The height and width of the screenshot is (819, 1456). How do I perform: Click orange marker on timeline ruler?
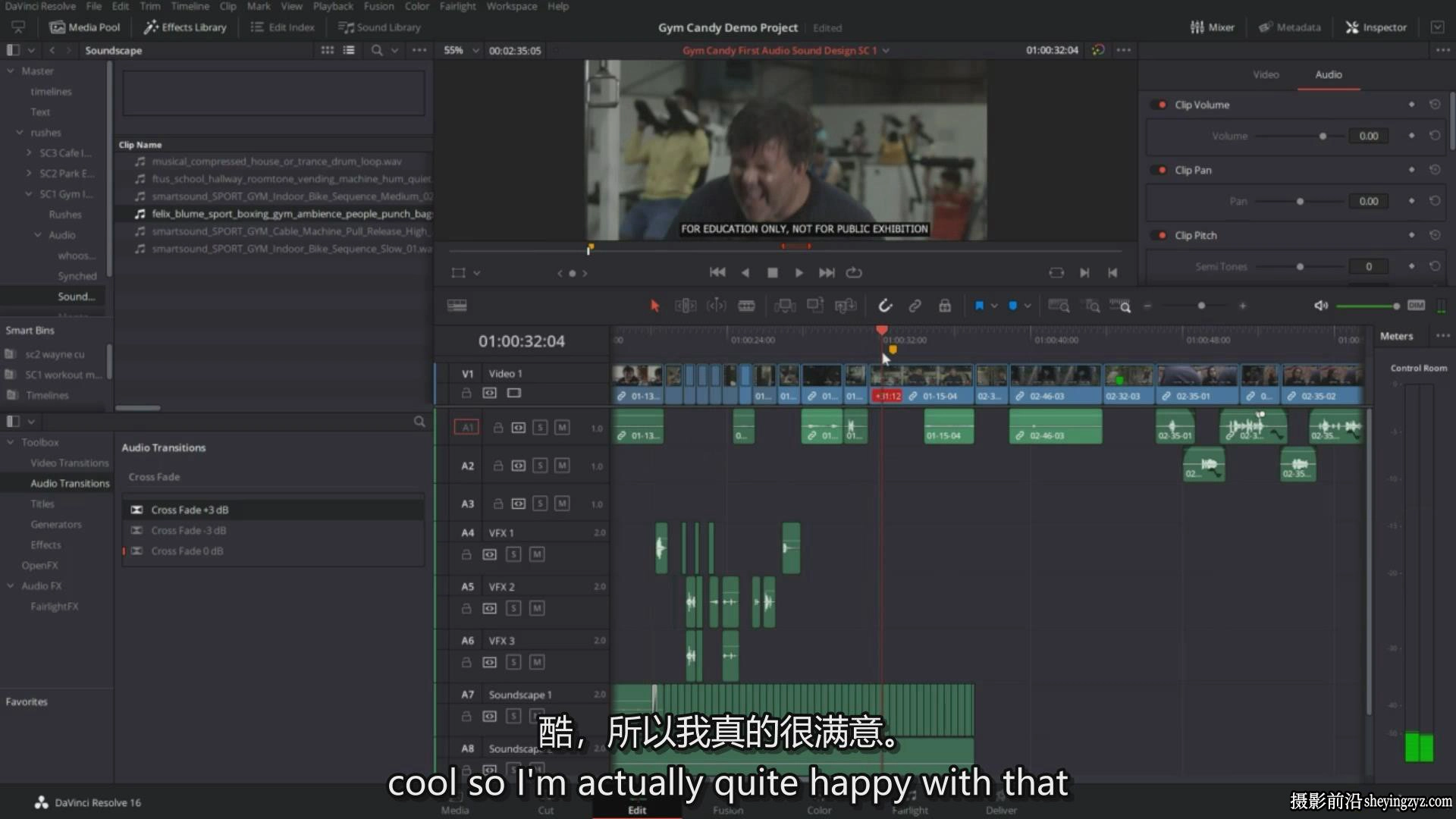click(893, 350)
